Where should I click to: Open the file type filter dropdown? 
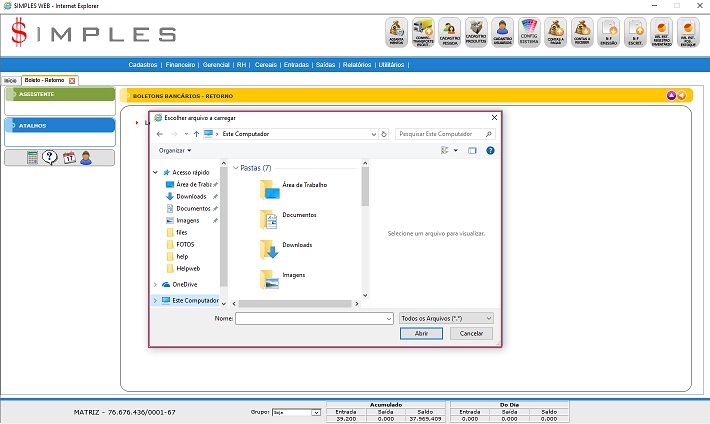(x=446, y=318)
